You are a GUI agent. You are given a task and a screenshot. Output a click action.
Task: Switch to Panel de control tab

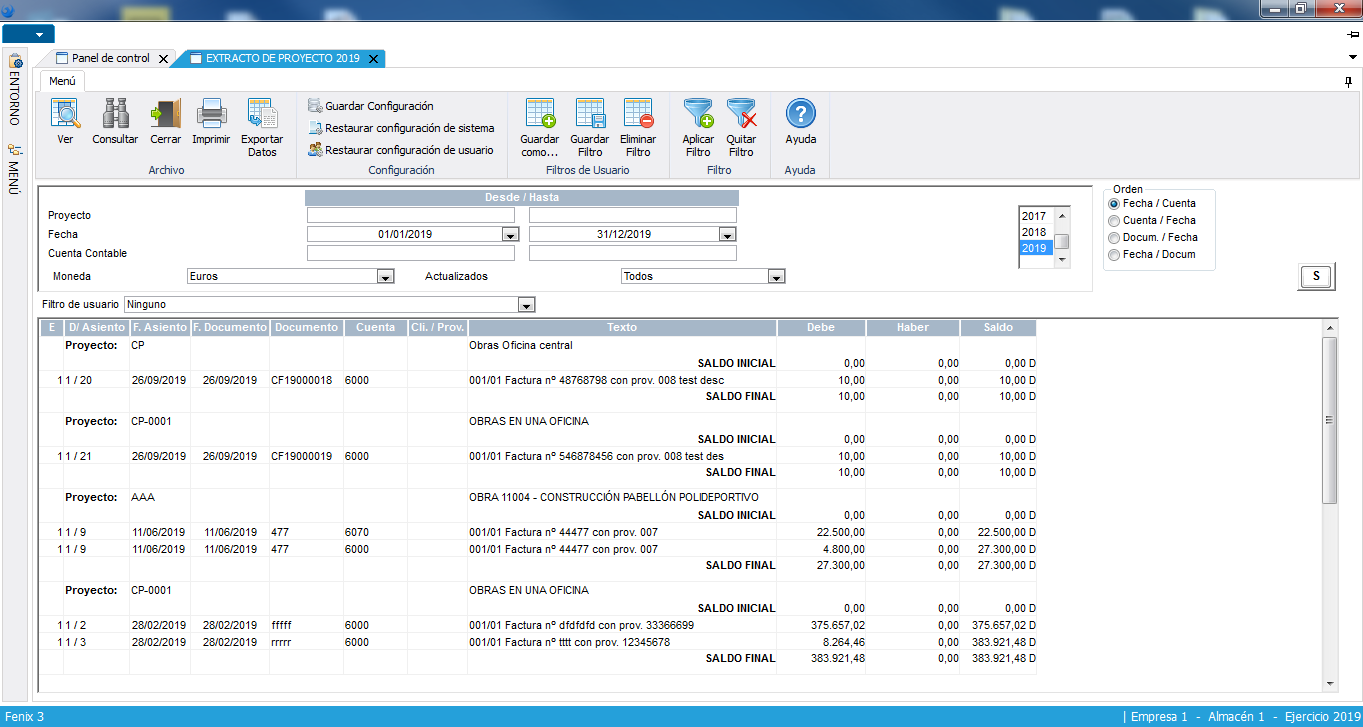click(110, 59)
